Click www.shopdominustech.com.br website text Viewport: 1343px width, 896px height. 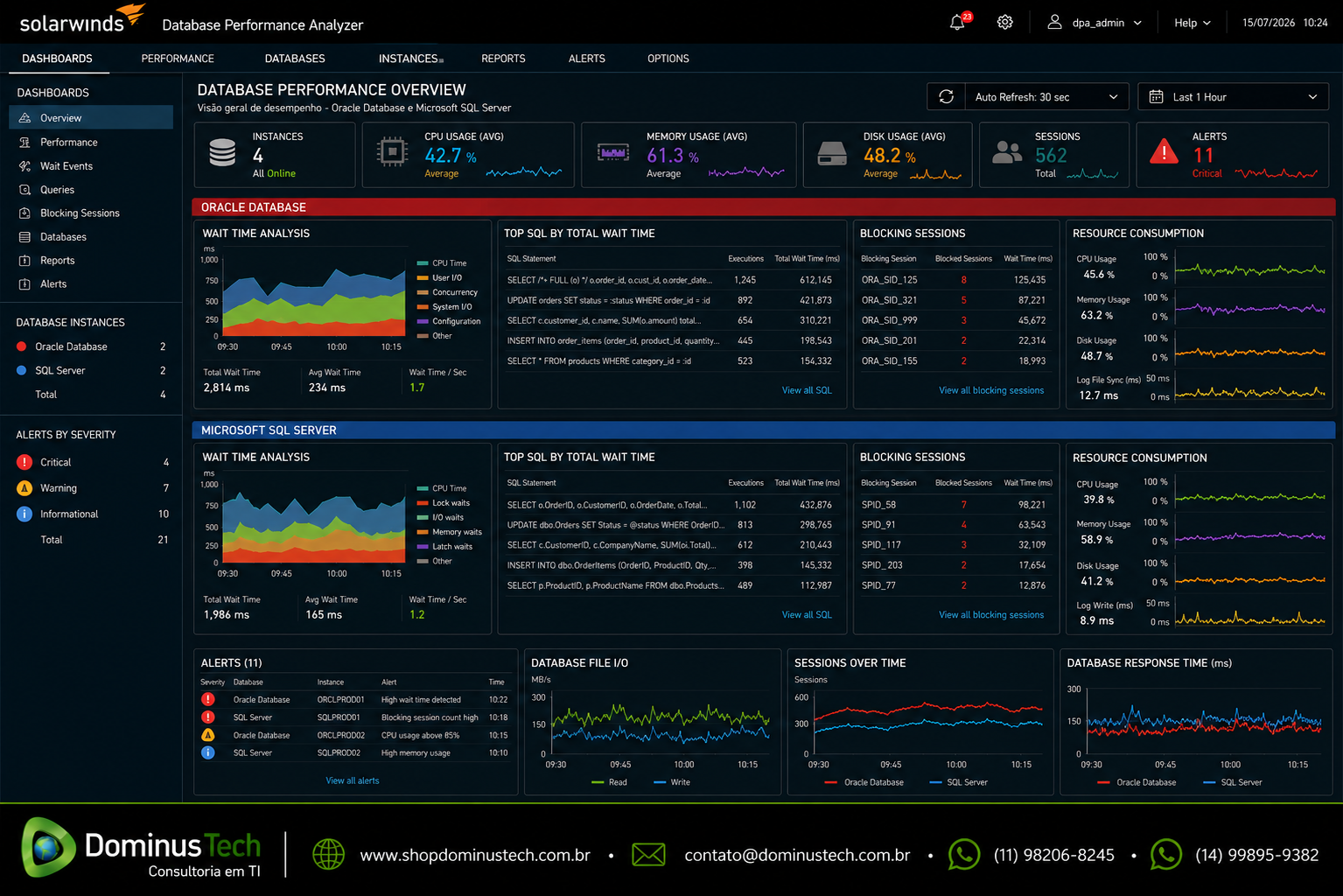pyautogui.click(x=475, y=855)
